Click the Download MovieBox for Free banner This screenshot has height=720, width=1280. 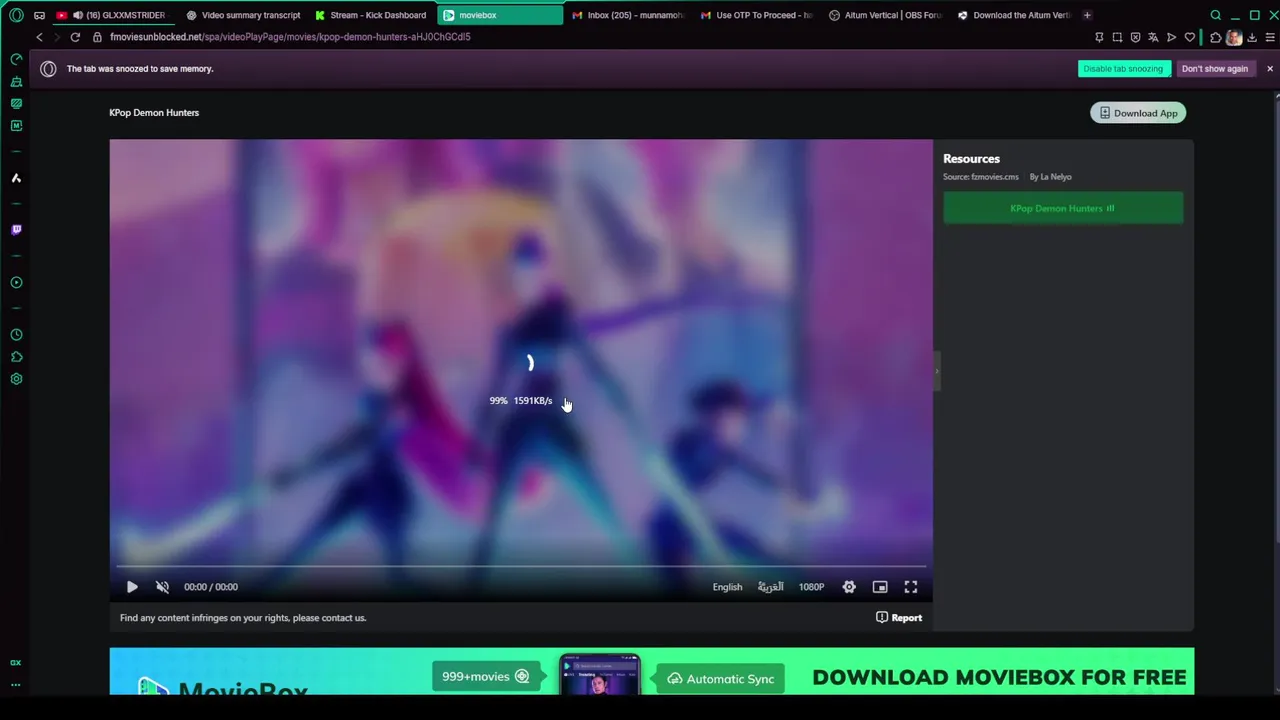(x=652, y=671)
